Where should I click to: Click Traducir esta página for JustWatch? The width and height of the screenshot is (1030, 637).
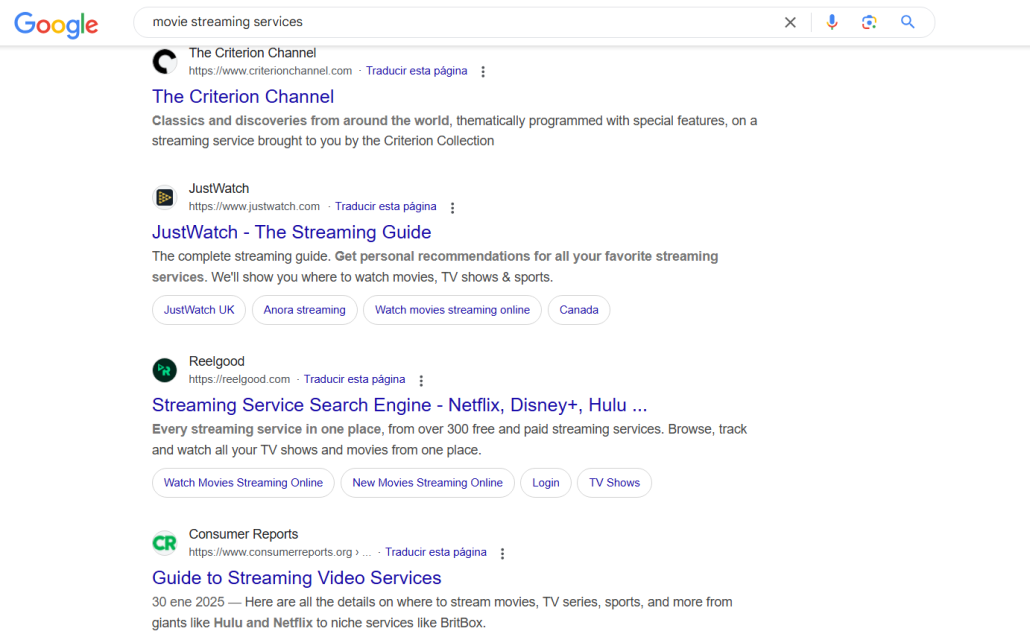386,206
